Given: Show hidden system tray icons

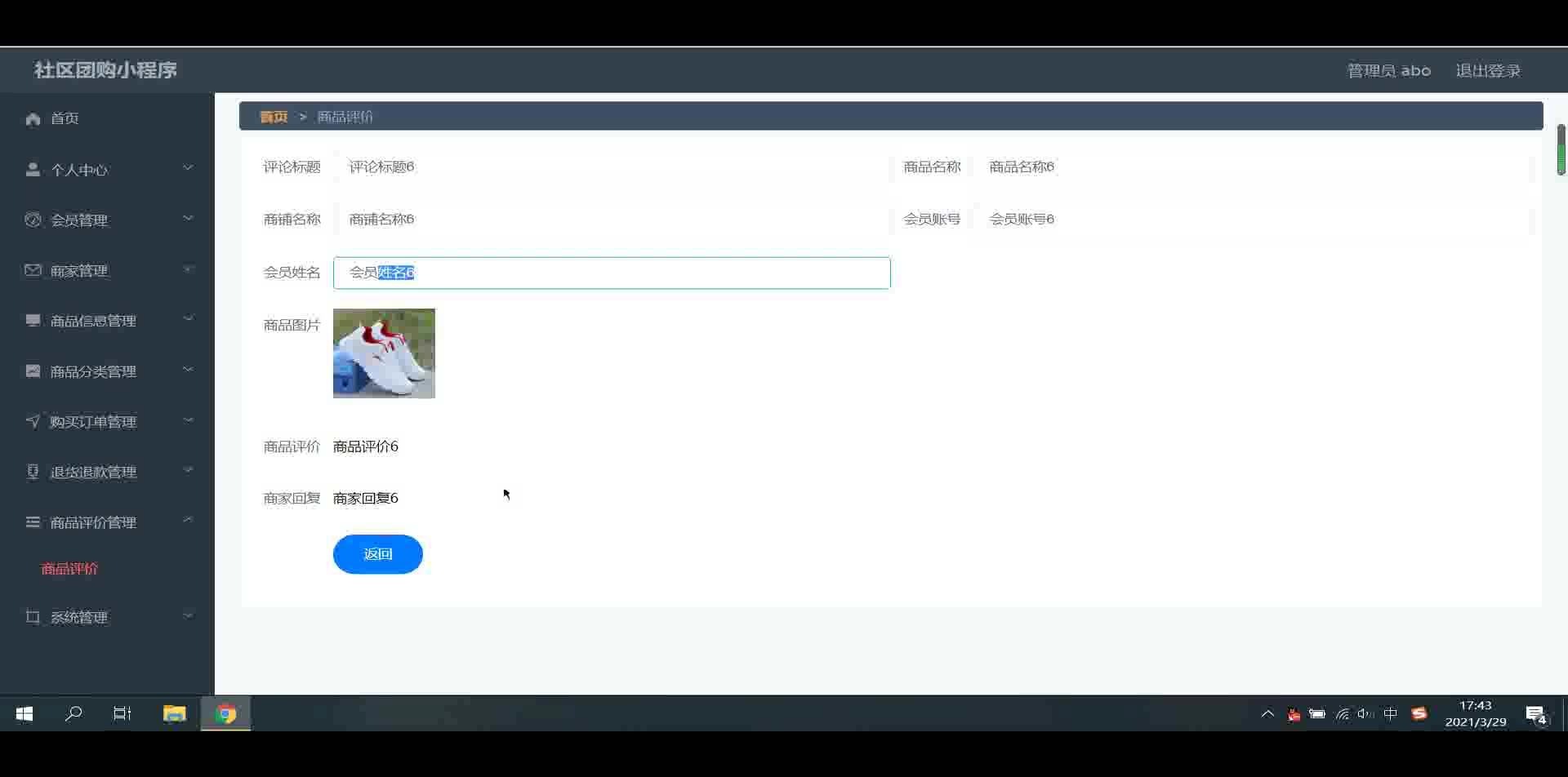Looking at the screenshot, I should pos(1267,714).
